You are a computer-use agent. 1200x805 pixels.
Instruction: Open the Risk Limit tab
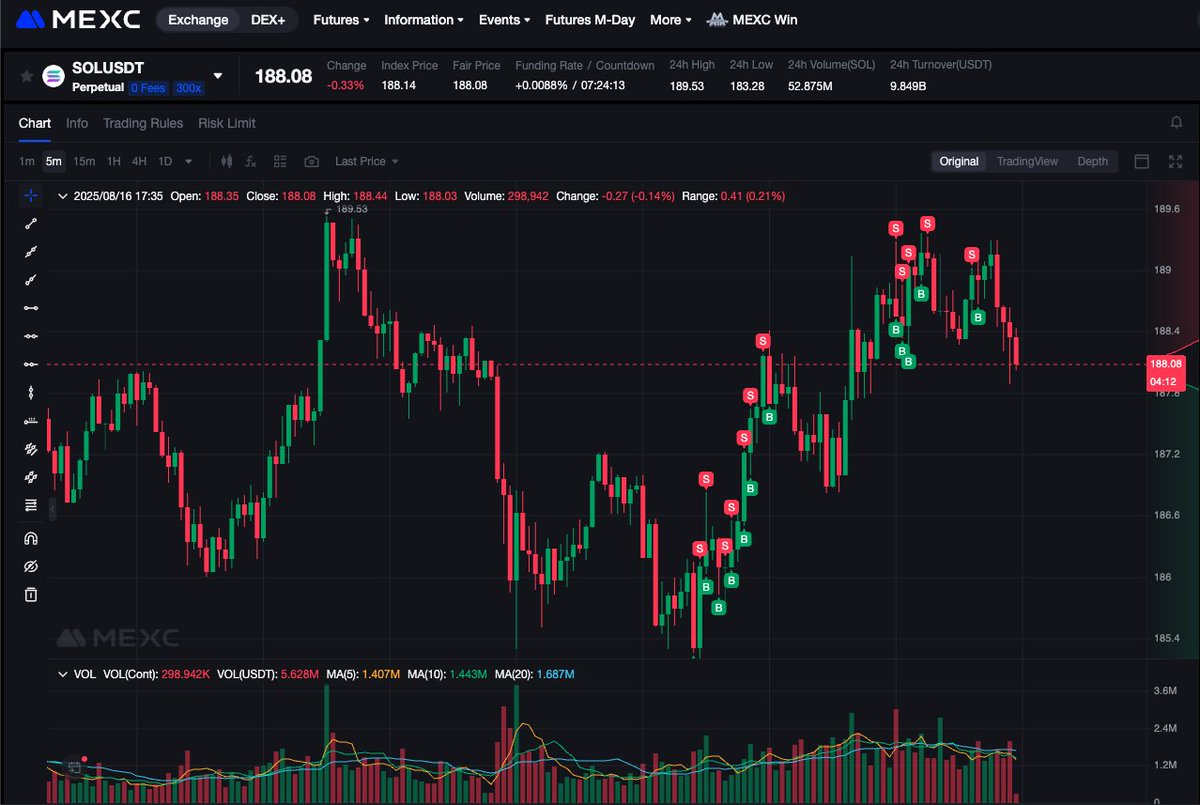(227, 123)
